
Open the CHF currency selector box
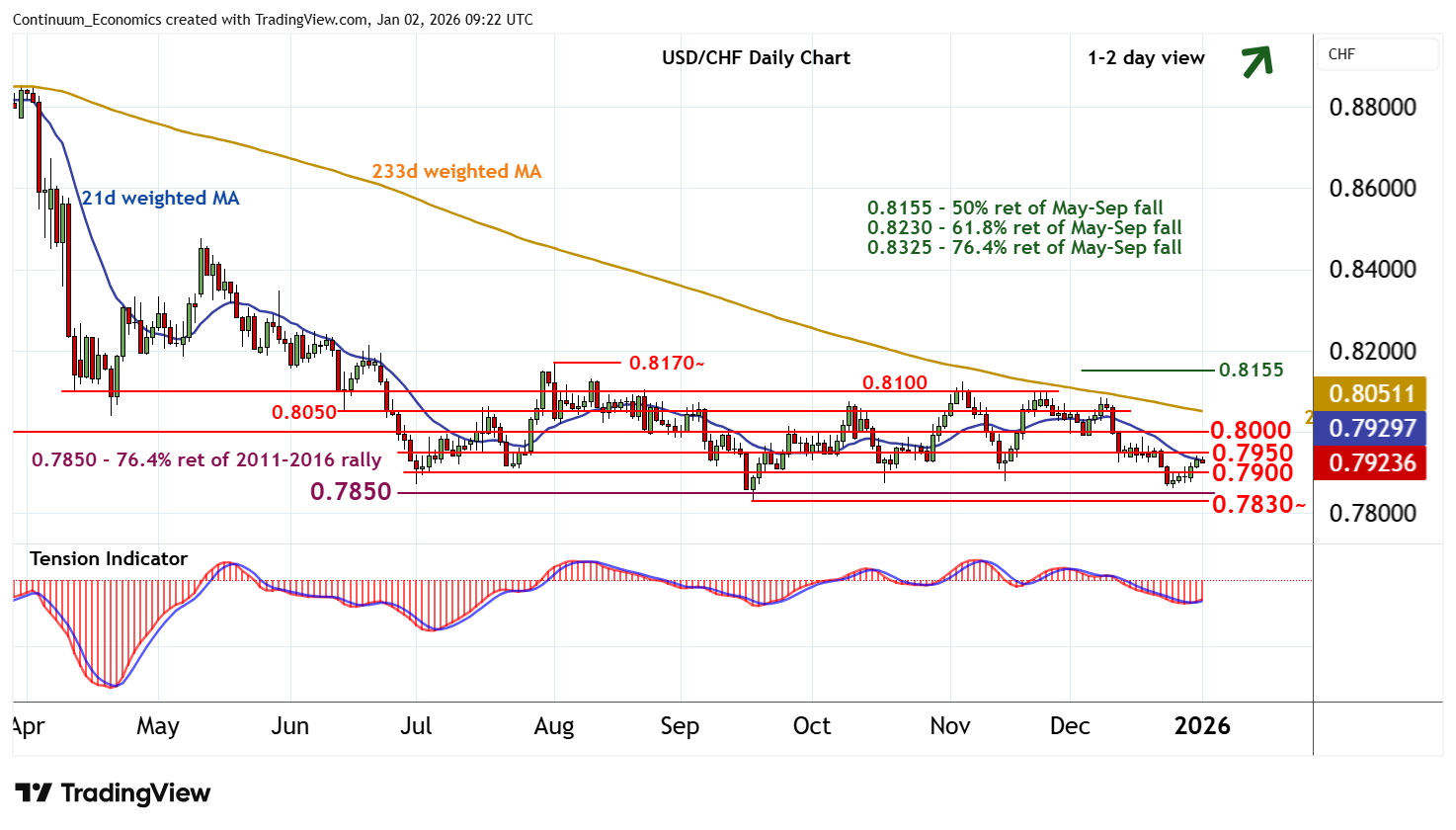click(x=1378, y=54)
